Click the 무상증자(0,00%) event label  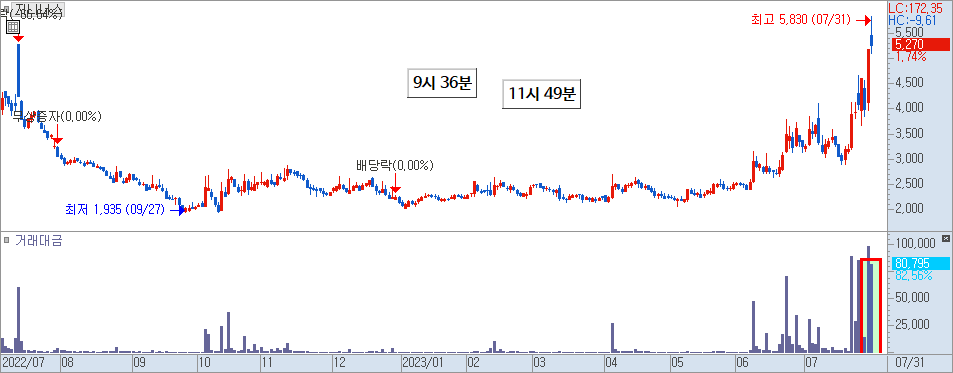coord(57,116)
